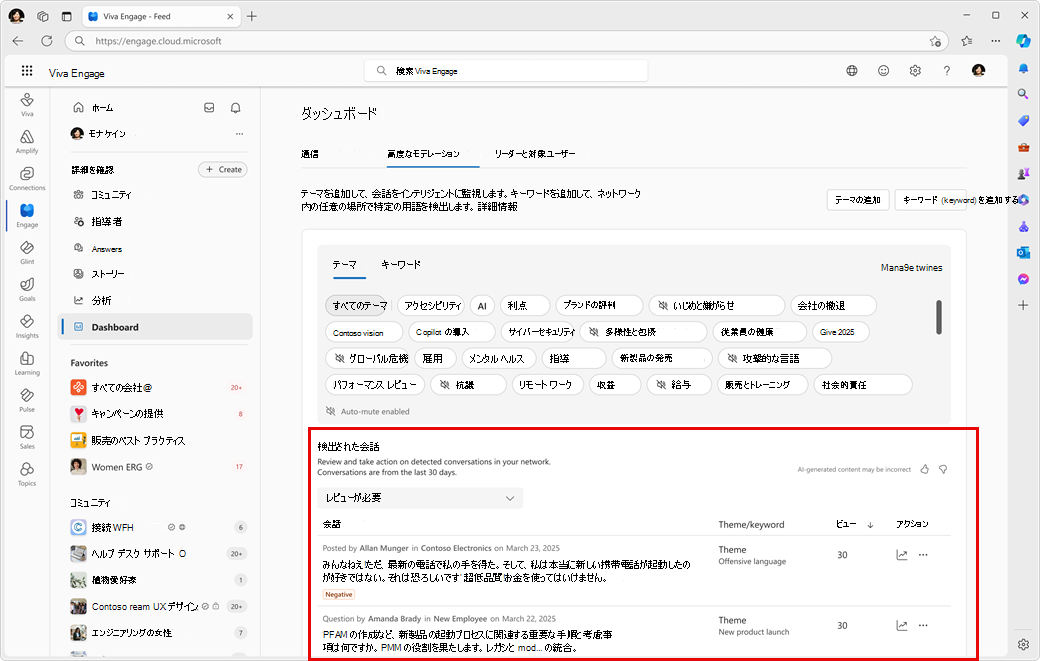This screenshot has height=661, width=1040.
Task: Open Amplify from the left rail
Action: coord(27,141)
